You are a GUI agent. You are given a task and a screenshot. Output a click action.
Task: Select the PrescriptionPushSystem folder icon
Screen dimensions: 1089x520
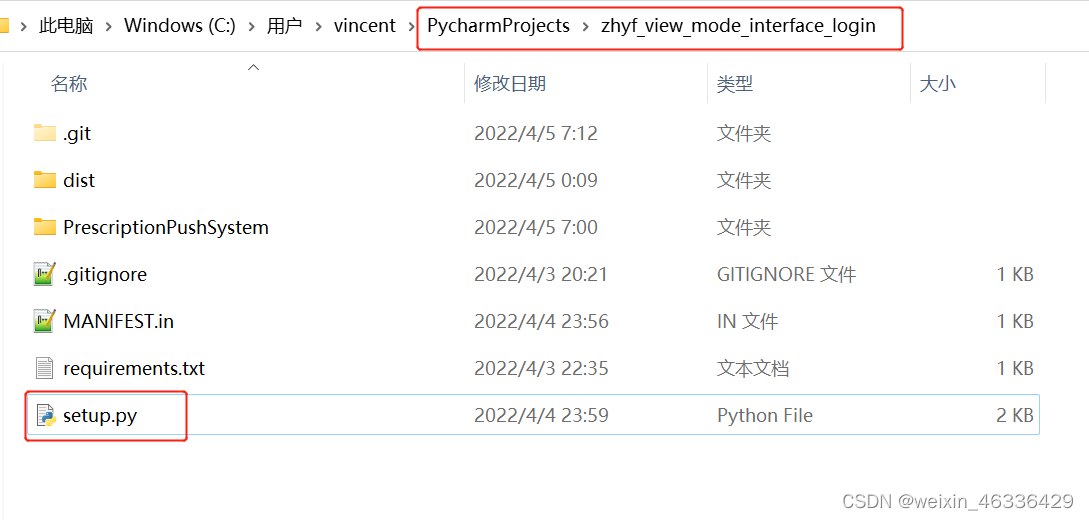[44, 227]
